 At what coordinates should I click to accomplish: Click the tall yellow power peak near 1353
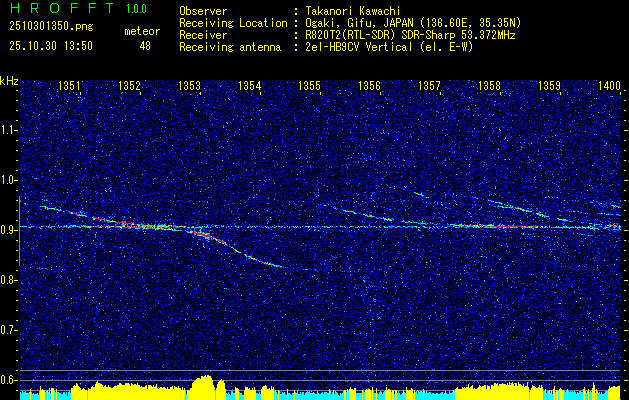[203, 388]
